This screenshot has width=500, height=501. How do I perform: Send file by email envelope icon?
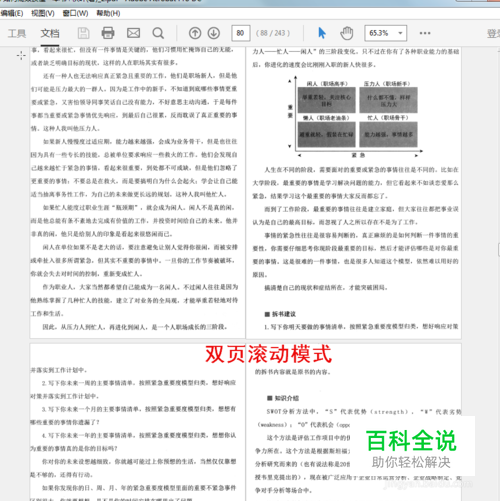pyautogui.click(x=133, y=33)
